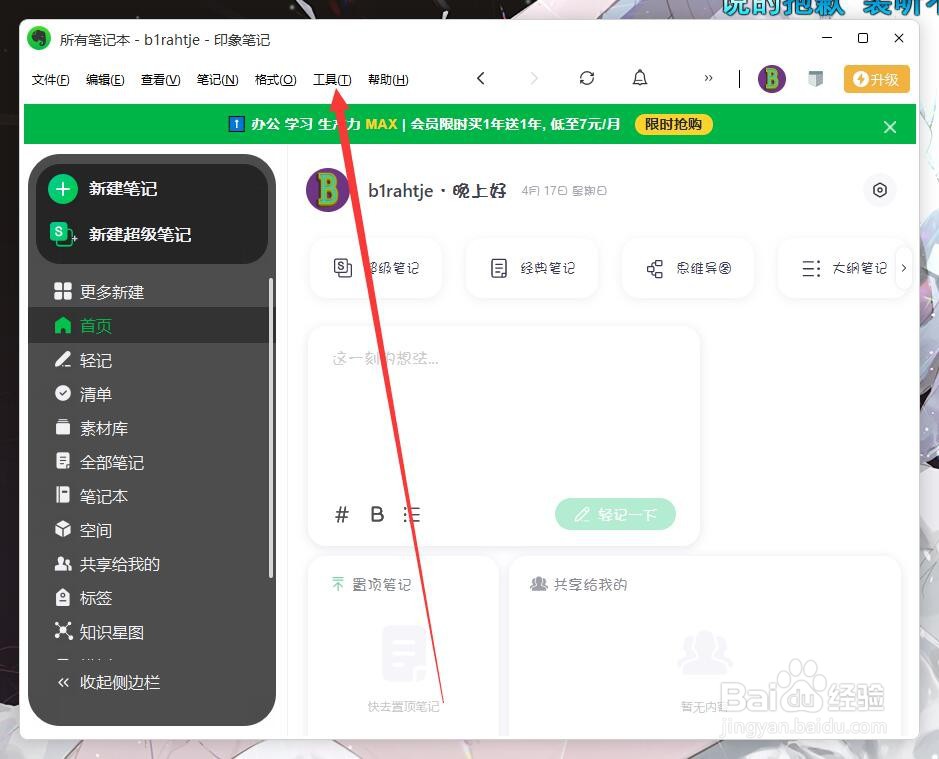Click the 轻记一下 button
The width and height of the screenshot is (939, 759).
pyautogui.click(x=615, y=514)
